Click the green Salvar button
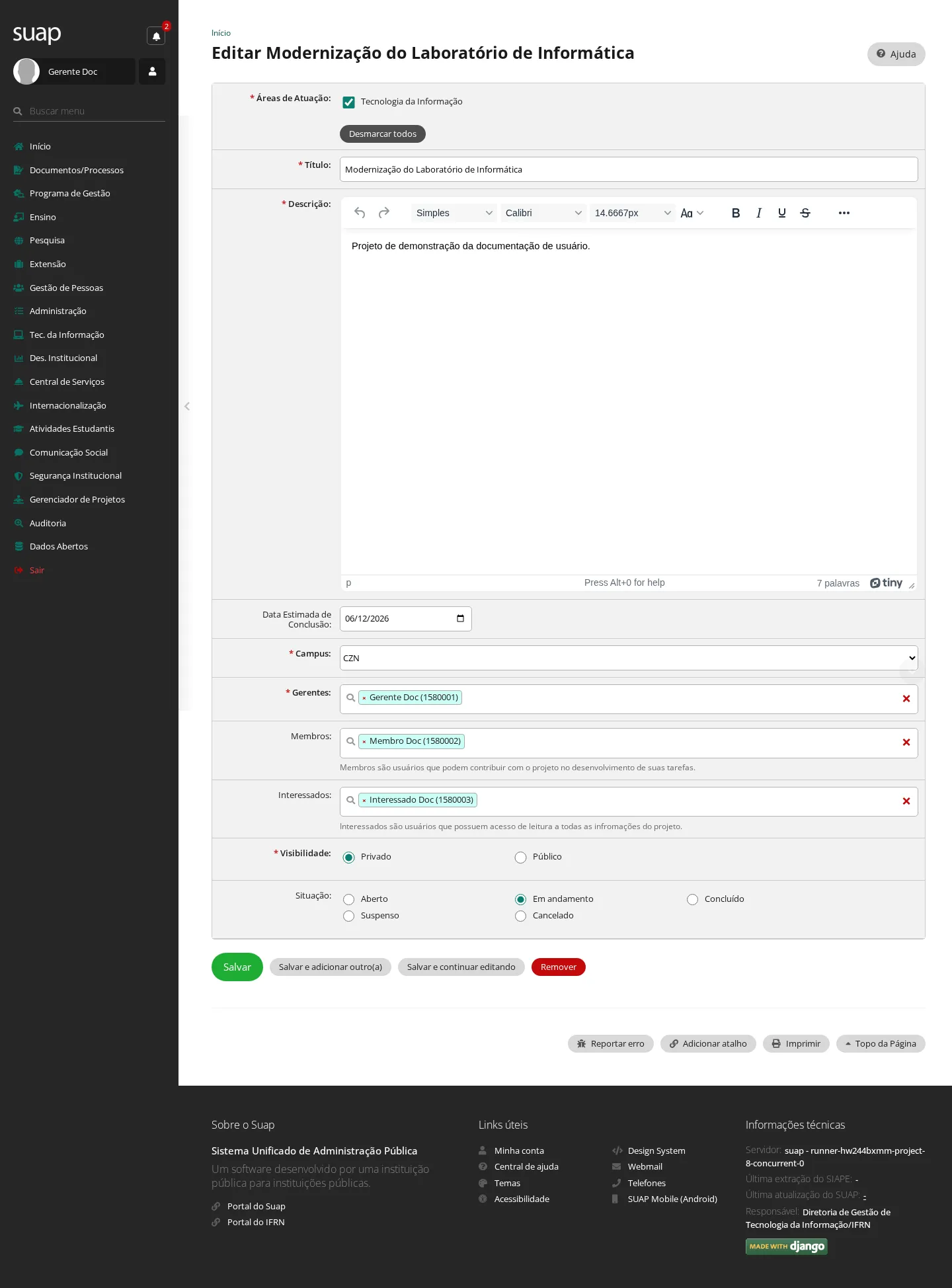Screen dimensions: 952x1288 coord(237,967)
